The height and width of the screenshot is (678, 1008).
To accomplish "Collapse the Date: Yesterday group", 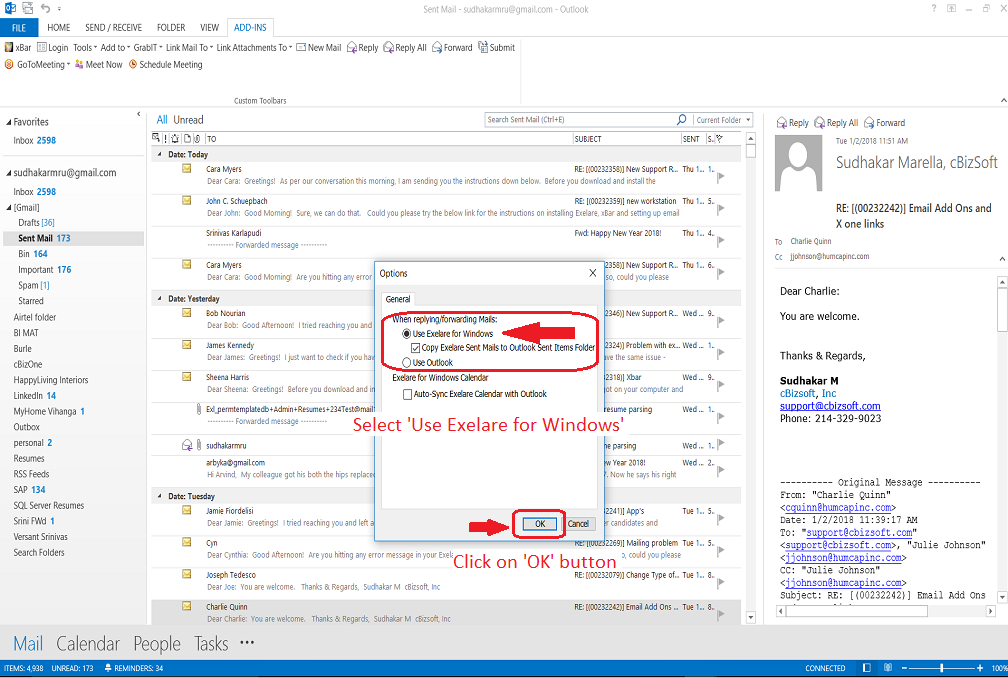I will coord(159,299).
